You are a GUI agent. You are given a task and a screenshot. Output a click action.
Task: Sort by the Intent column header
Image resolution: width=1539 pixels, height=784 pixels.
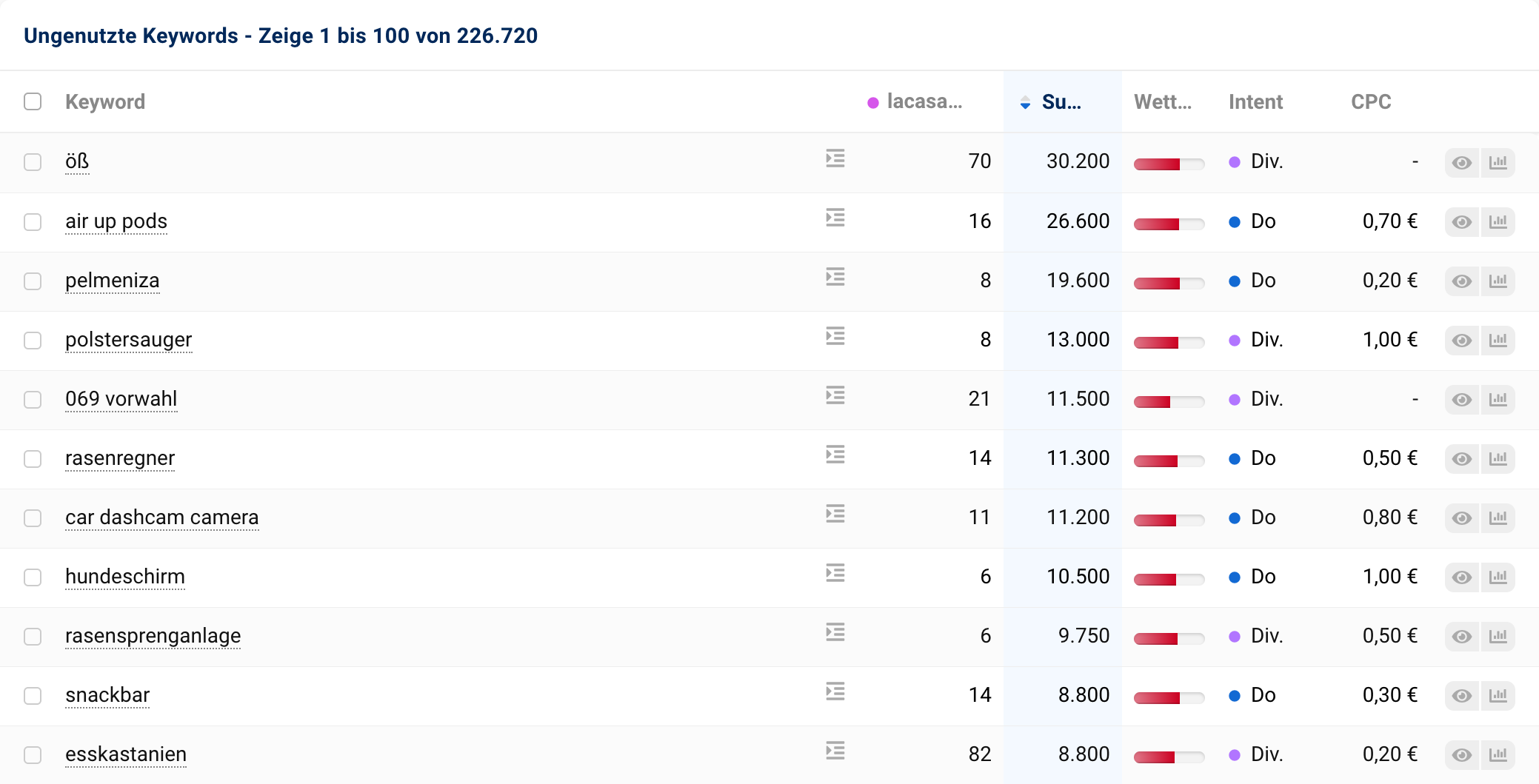click(1255, 102)
